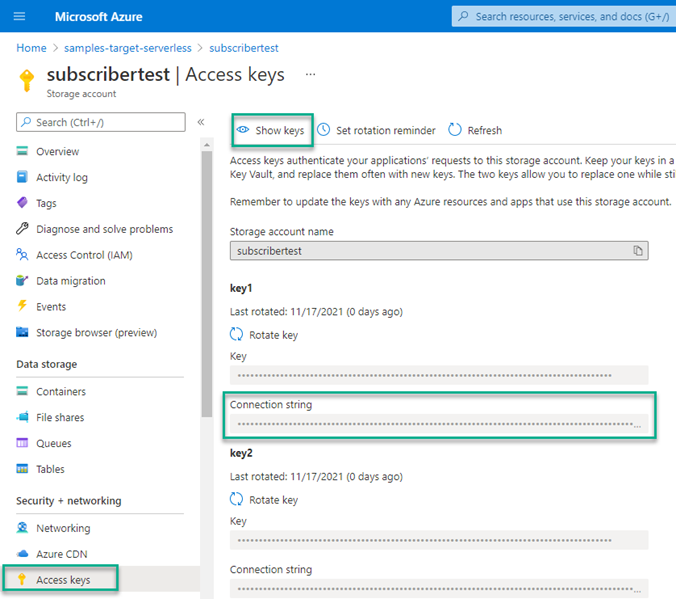Open the Azure portal hamburger menu
The height and width of the screenshot is (599, 676).
click(x=19, y=16)
